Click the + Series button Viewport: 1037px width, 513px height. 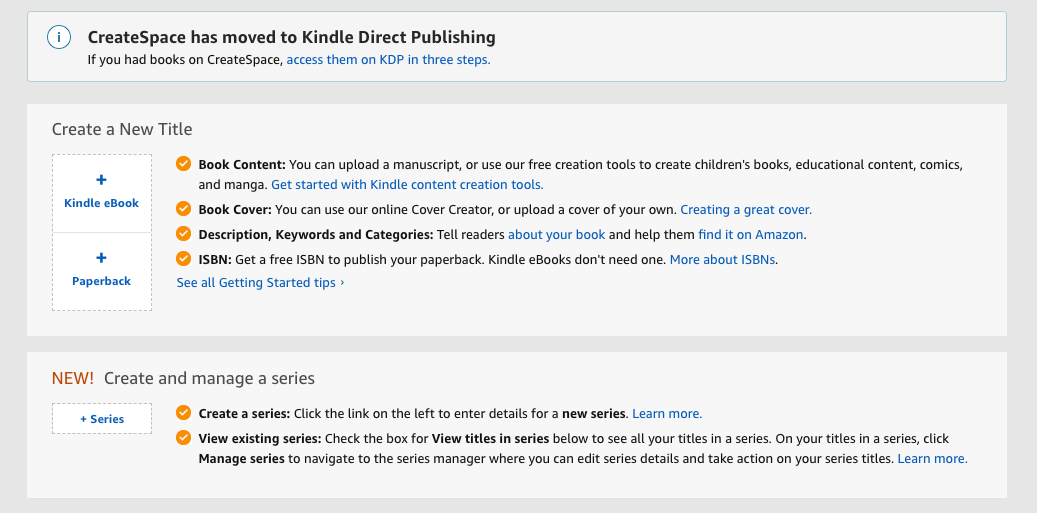pos(102,419)
